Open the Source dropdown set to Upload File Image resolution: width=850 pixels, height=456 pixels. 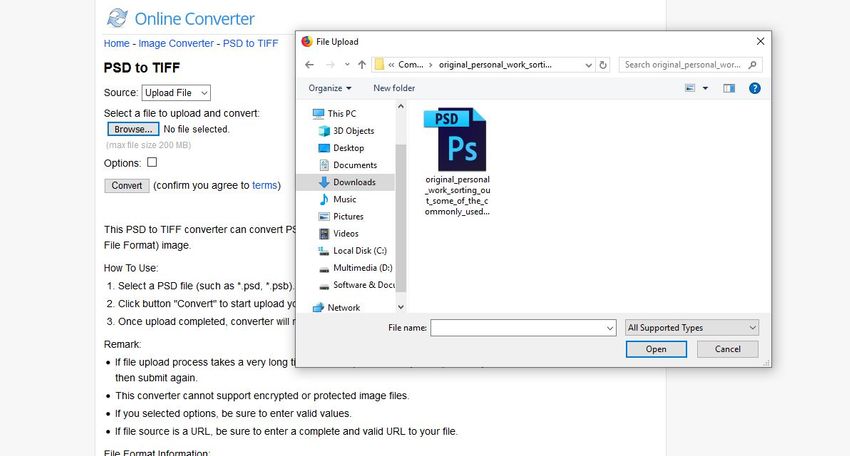tap(176, 93)
